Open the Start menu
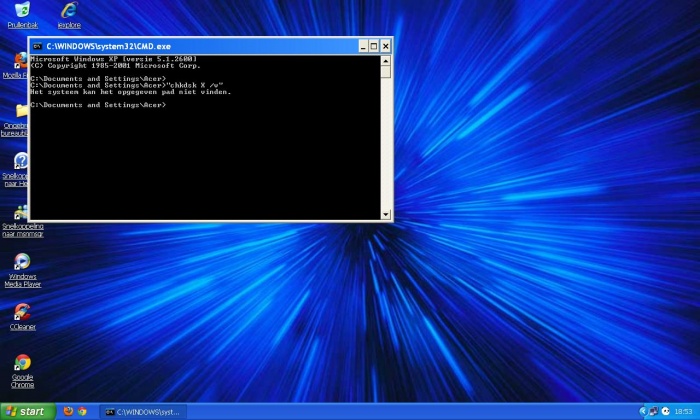This screenshot has width=700, height=420. coord(28,411)
